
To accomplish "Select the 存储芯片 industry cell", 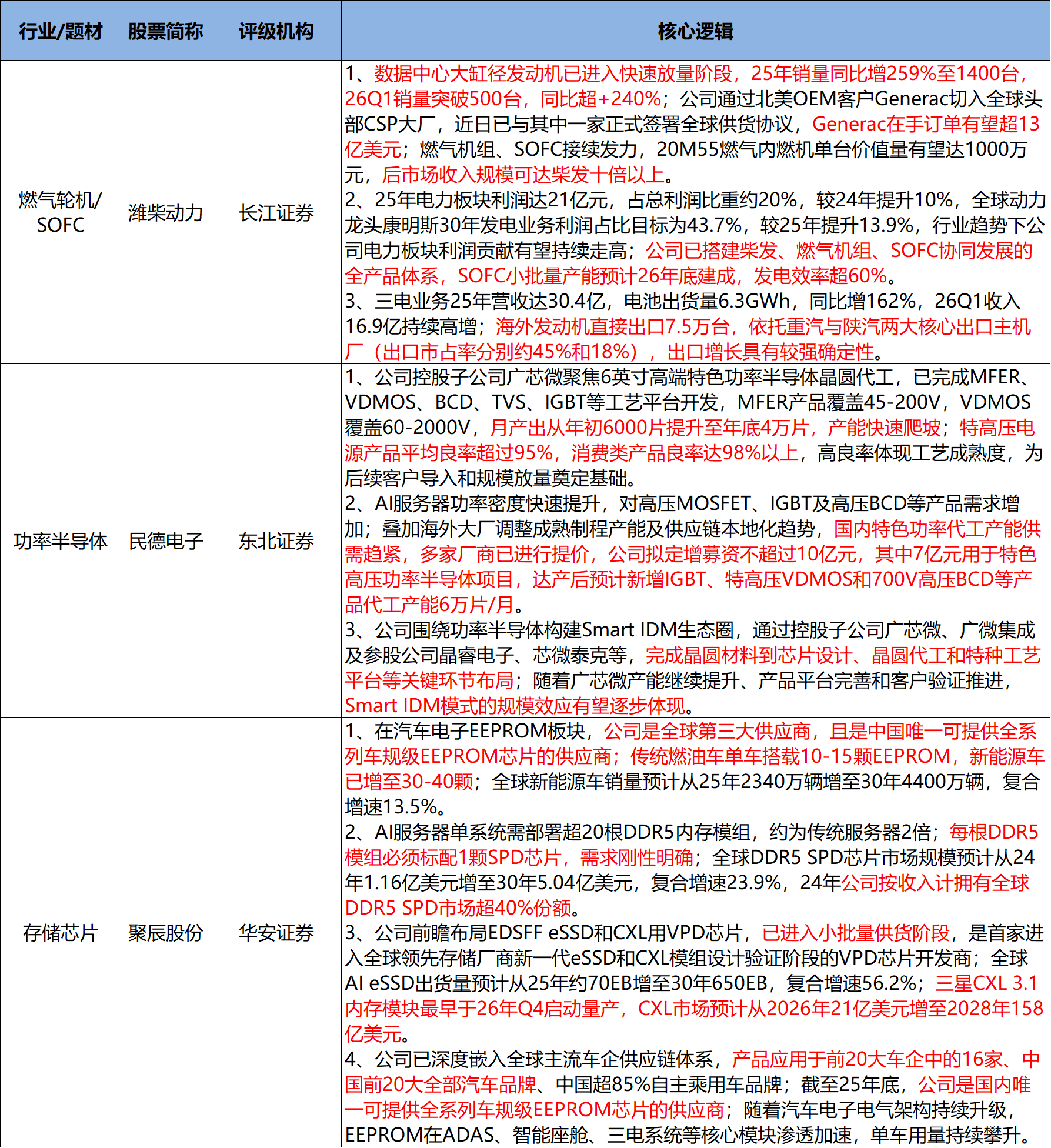I will coord(61,933).
